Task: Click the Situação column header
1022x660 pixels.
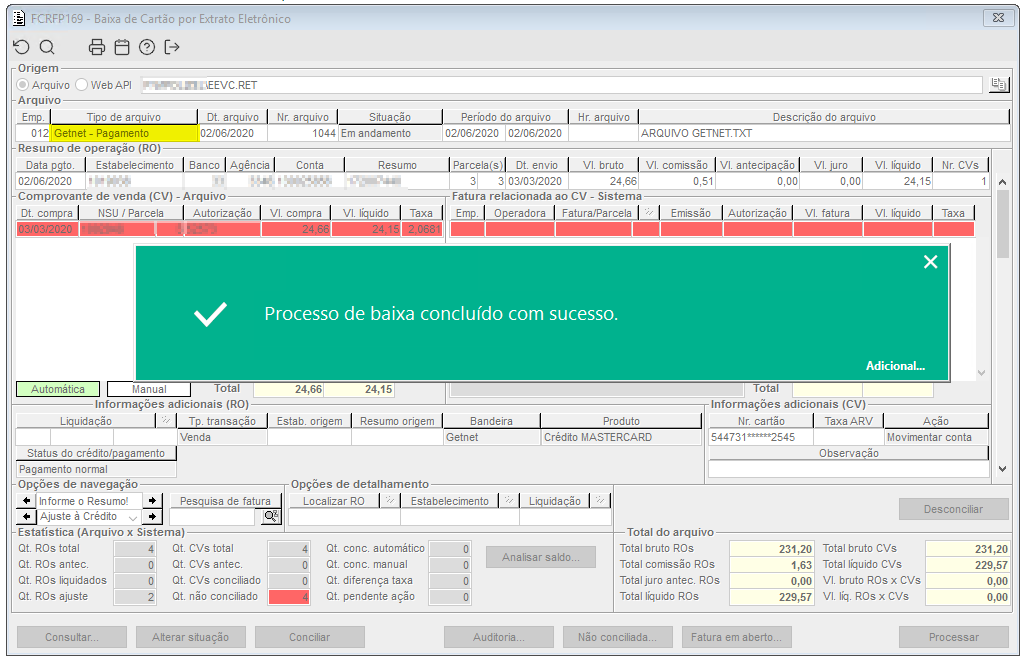Action: [390, 117]
